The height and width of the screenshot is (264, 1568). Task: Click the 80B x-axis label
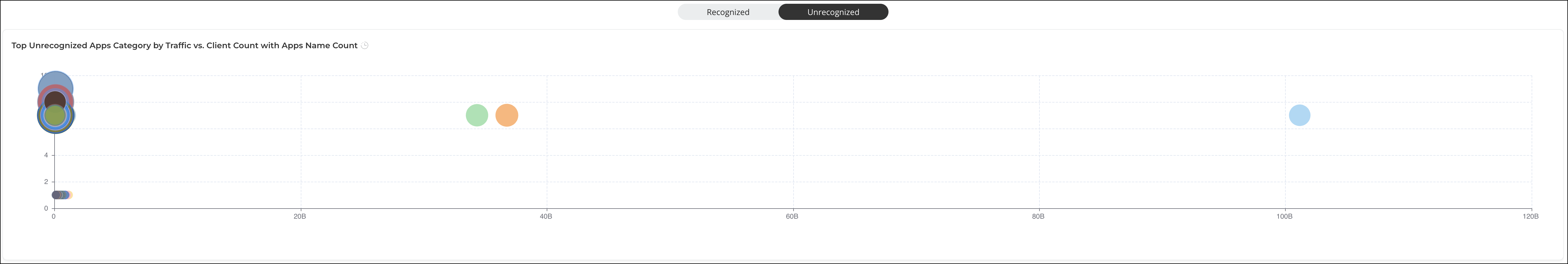coord(1038,216)
